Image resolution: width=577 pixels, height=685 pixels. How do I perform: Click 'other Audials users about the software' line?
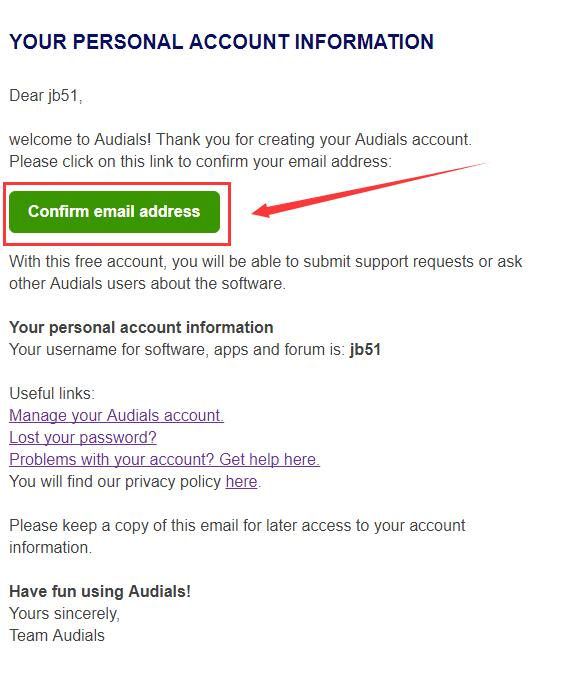pos(147,284)
